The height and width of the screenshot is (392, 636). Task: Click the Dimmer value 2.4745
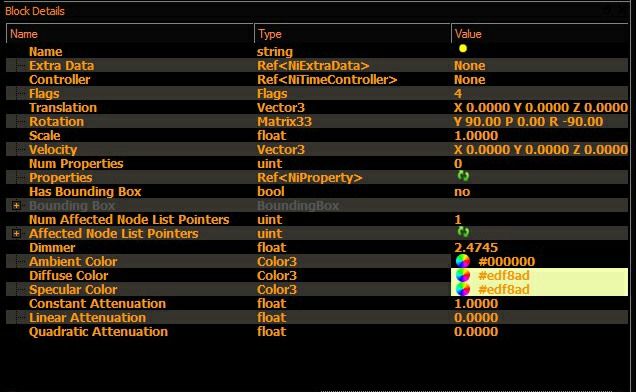pyautogui.click(x=476, y=248)
